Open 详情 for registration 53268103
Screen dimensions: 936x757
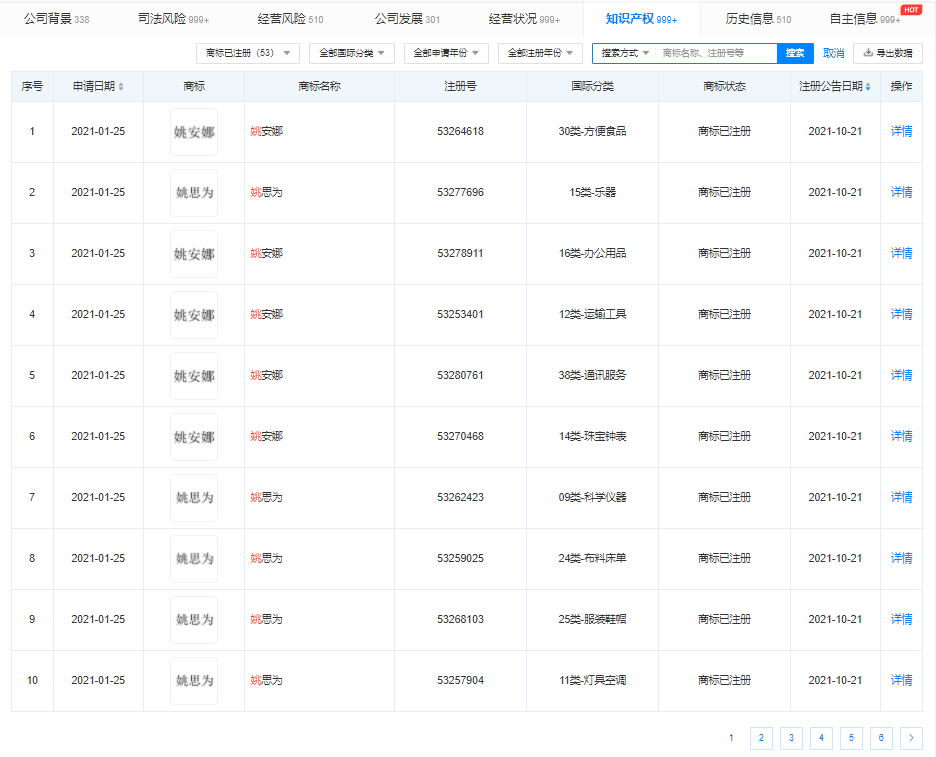901,619
